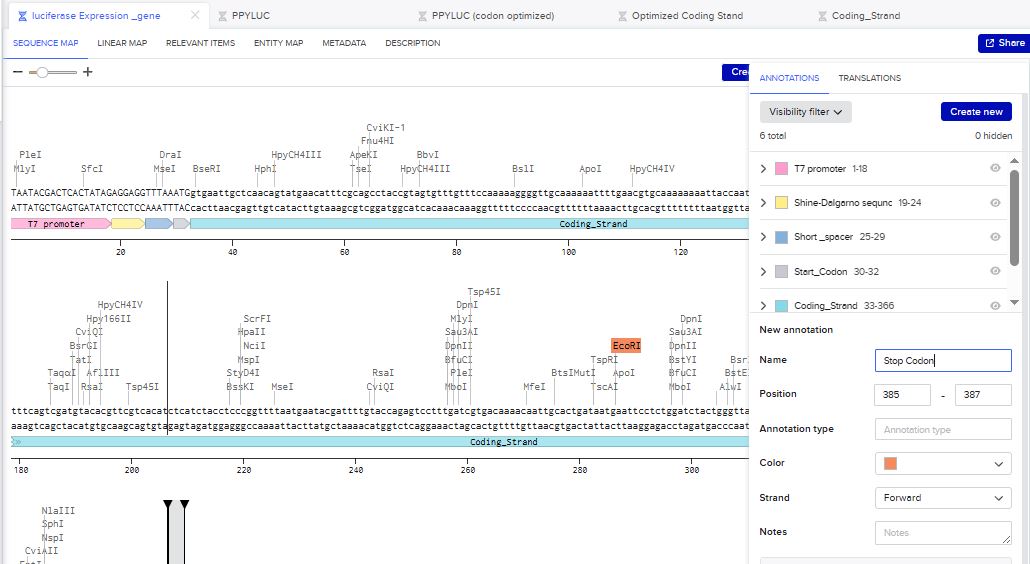Click the annotation Name input field

tap(943, 360)
